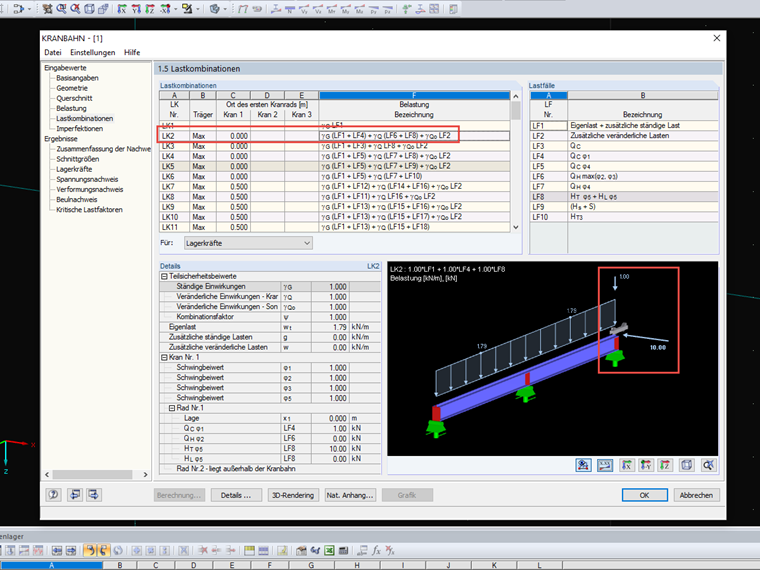Click the up arrow of Lastkombinationen table scrollbar

[516, 96]
